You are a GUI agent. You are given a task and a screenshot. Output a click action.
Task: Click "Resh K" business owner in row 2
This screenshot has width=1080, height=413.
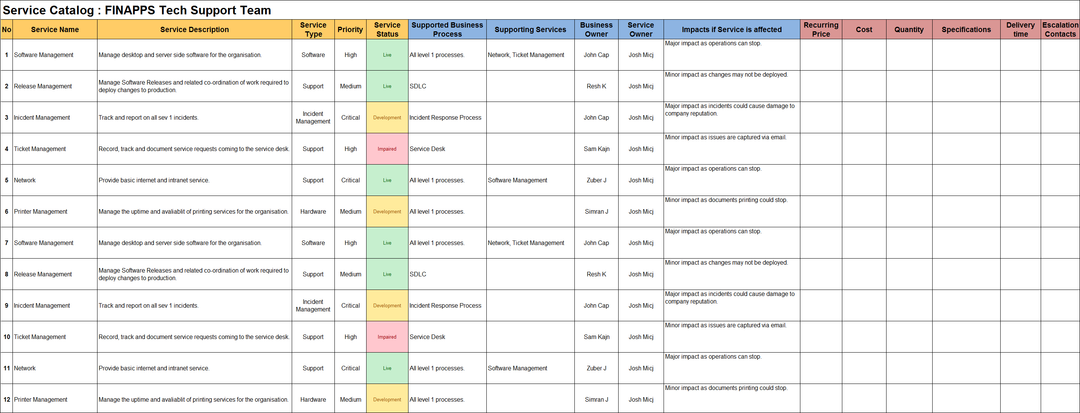point(596,86)
